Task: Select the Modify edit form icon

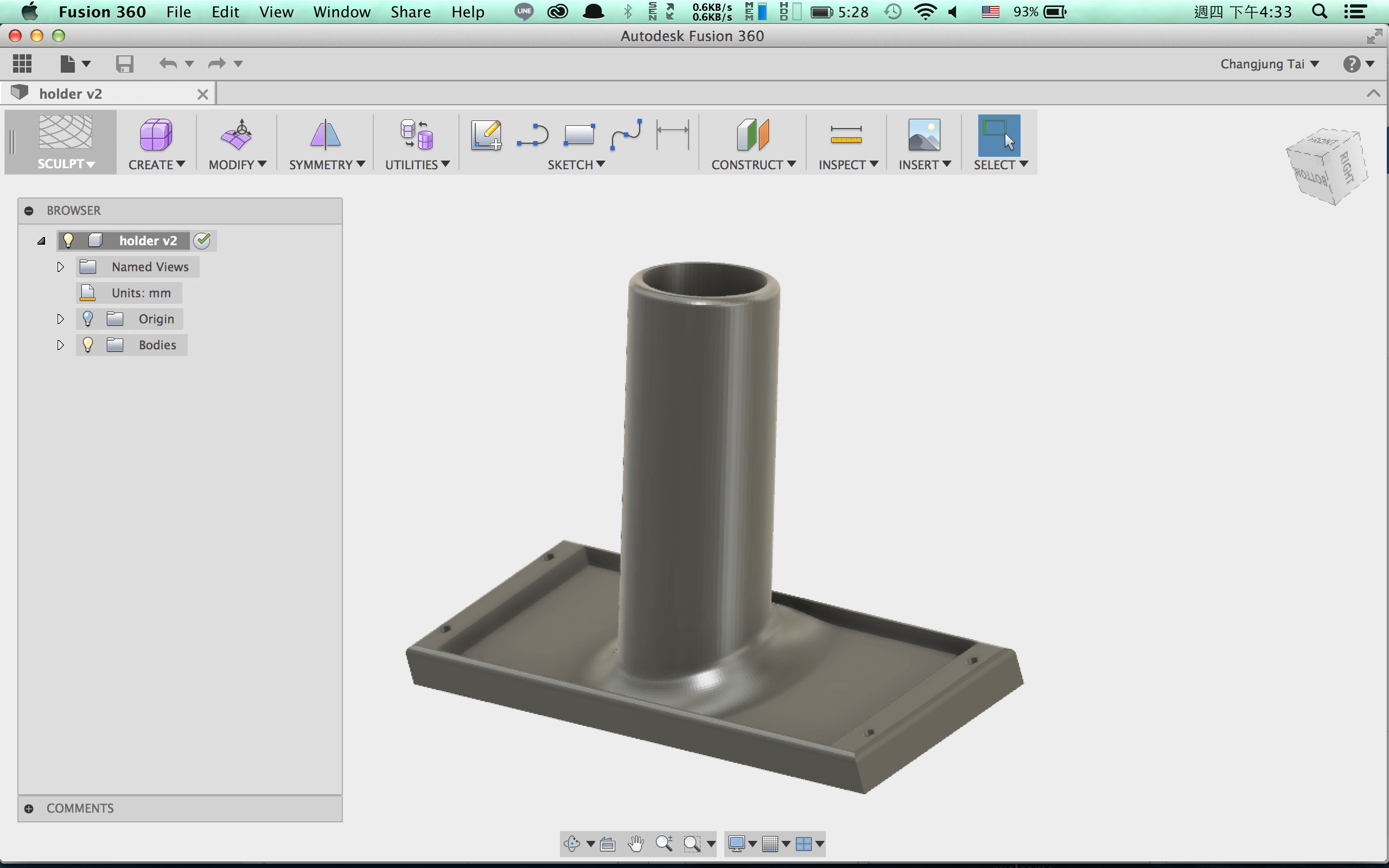Action: pos(237,135)
